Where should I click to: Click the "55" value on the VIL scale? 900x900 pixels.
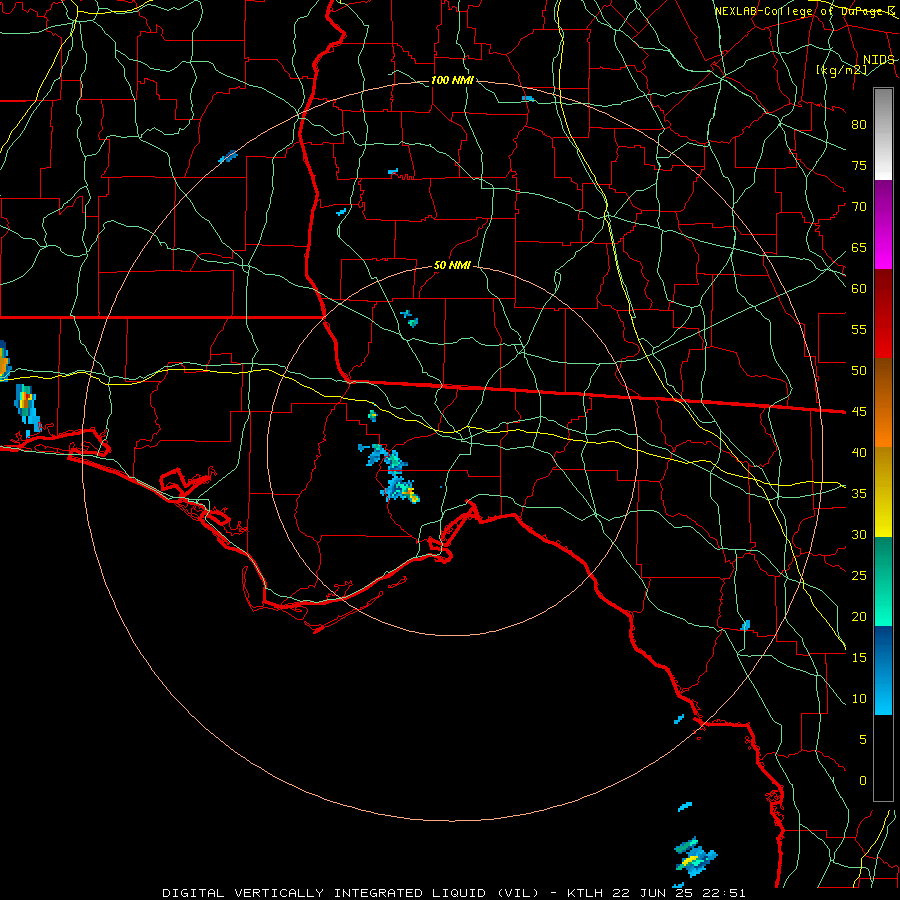click(x=859, y=329)
